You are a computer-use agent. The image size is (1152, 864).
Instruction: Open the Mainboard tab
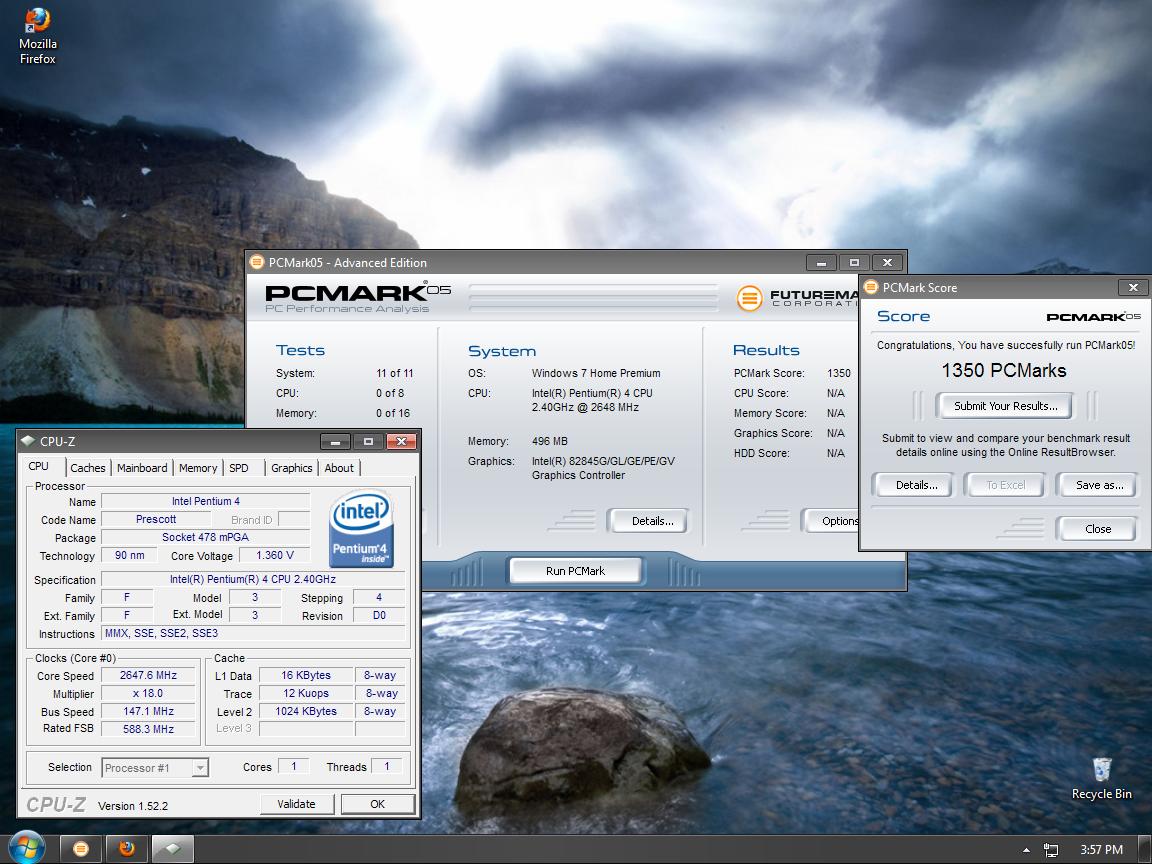click(142, 468)
